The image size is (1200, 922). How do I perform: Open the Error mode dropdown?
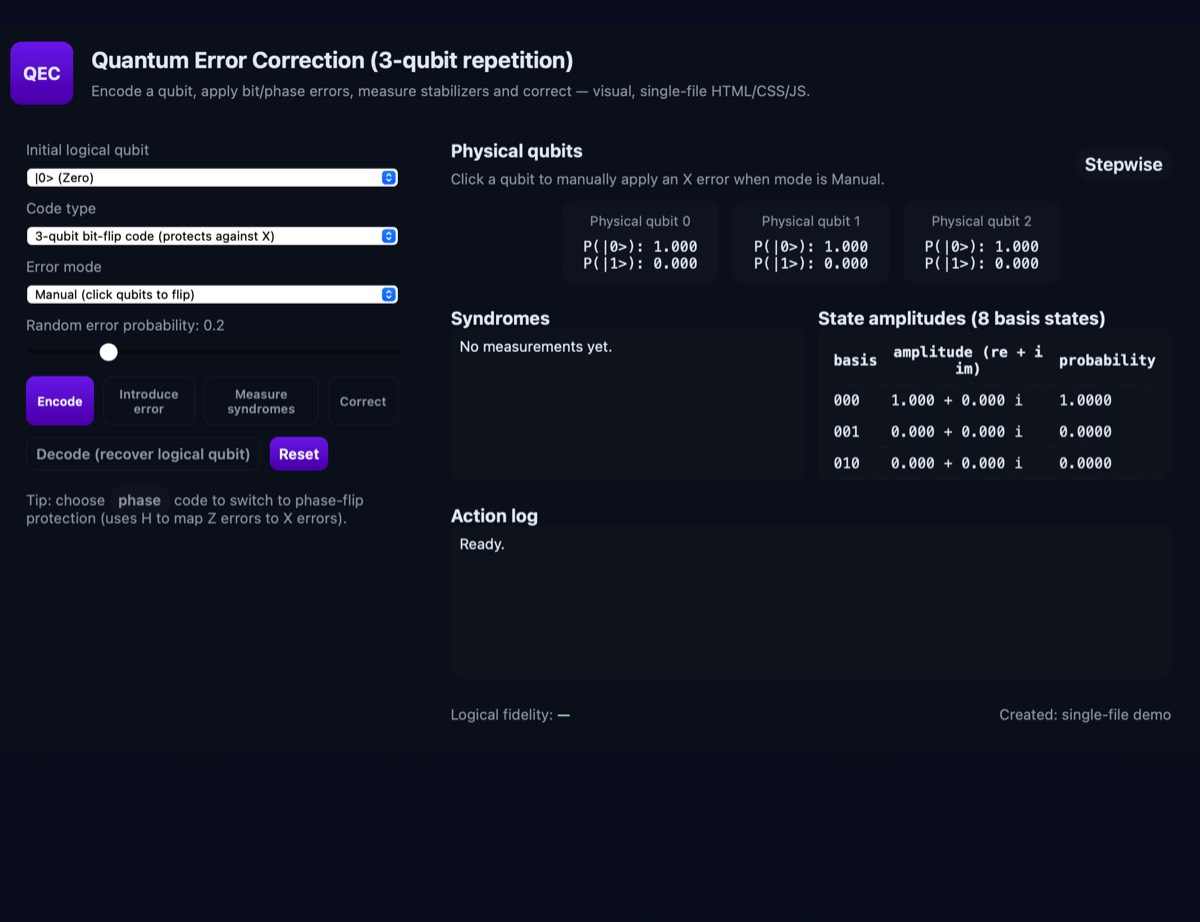212,294
